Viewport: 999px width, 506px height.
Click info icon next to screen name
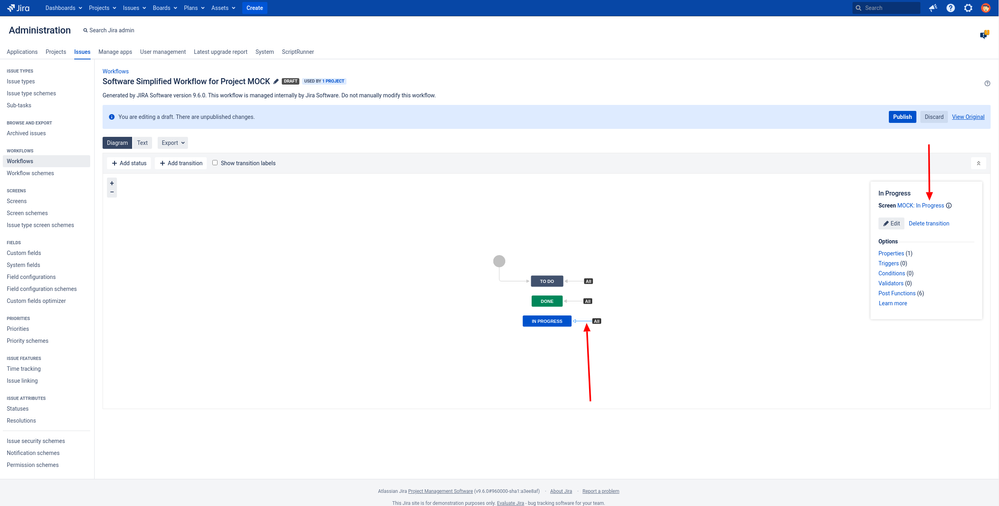click(x=949, y=206)
